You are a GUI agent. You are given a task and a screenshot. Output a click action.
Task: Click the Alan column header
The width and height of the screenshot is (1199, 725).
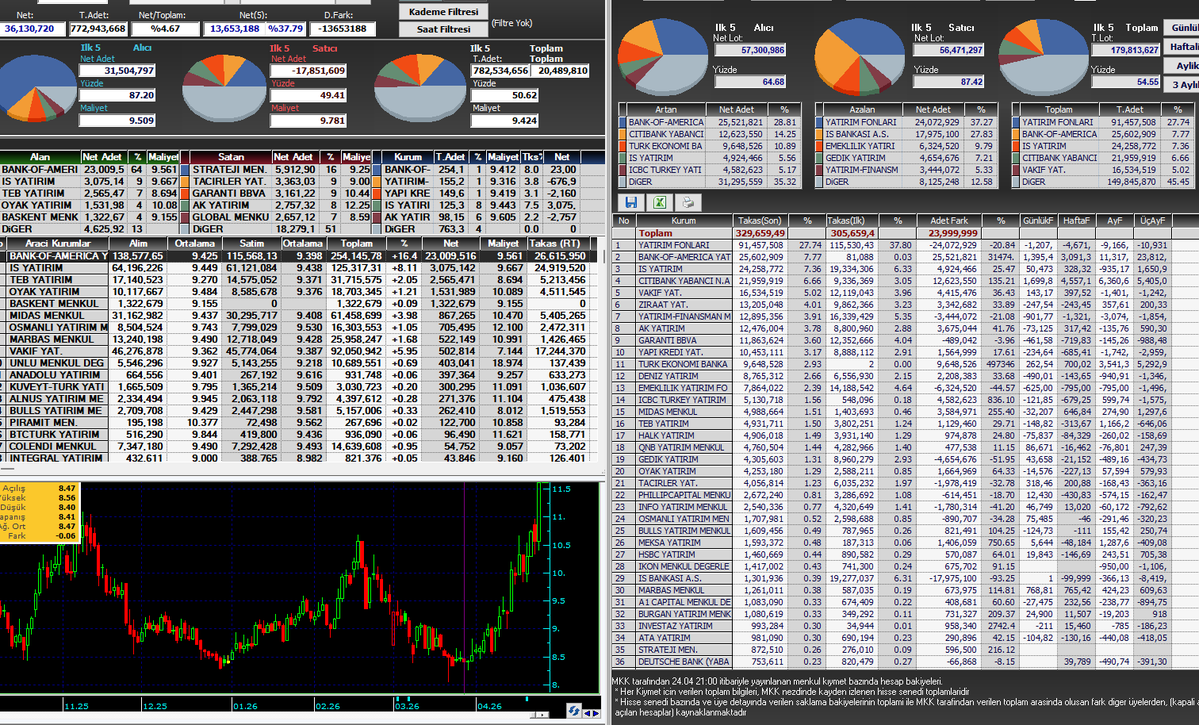click(40, 157)
